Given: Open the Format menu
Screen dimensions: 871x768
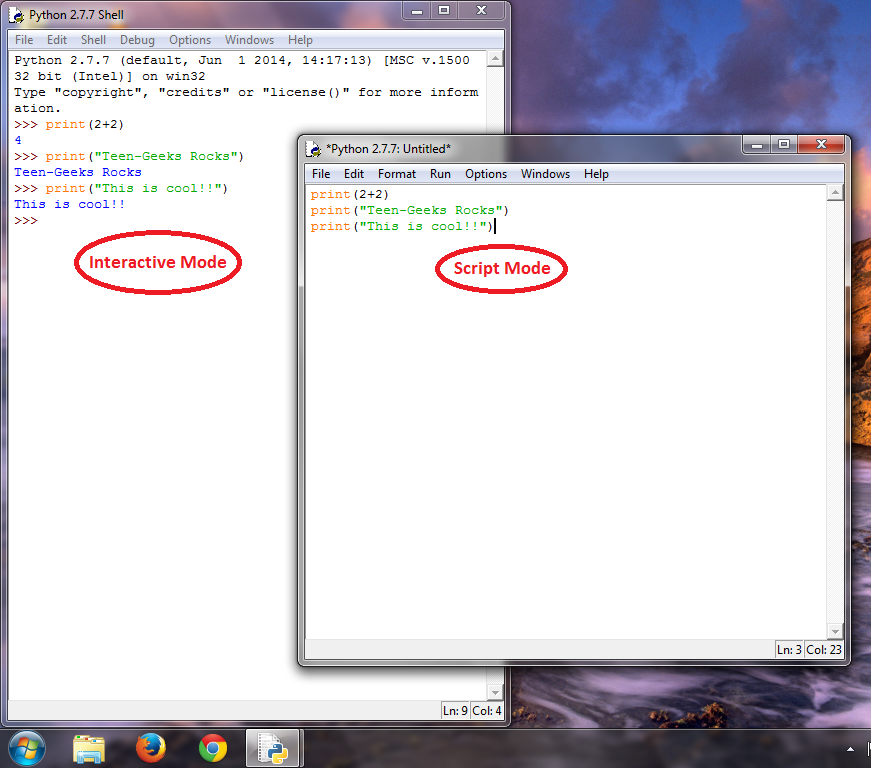Looking at the screenshot, I should [397, 173].
